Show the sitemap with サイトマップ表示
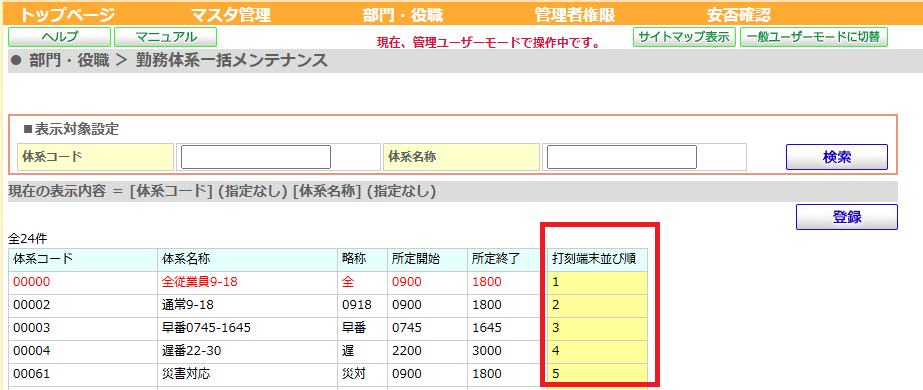Image resolution: width=923 pixels, height=390 pixels. [685, 37]
